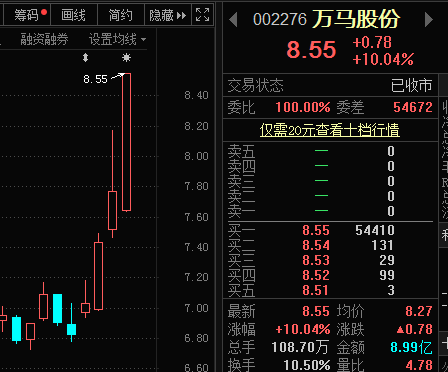Click the 金额 value 8.99亿
Viewport: 448px width, 372px height.
[x=411, y=347]
